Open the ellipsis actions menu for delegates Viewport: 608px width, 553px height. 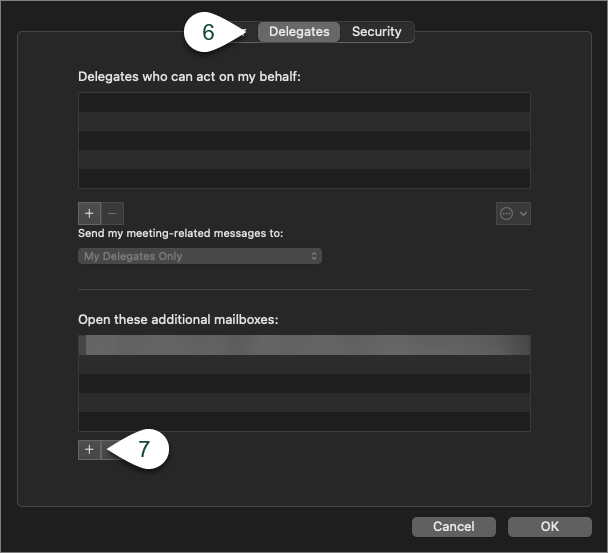513,214
